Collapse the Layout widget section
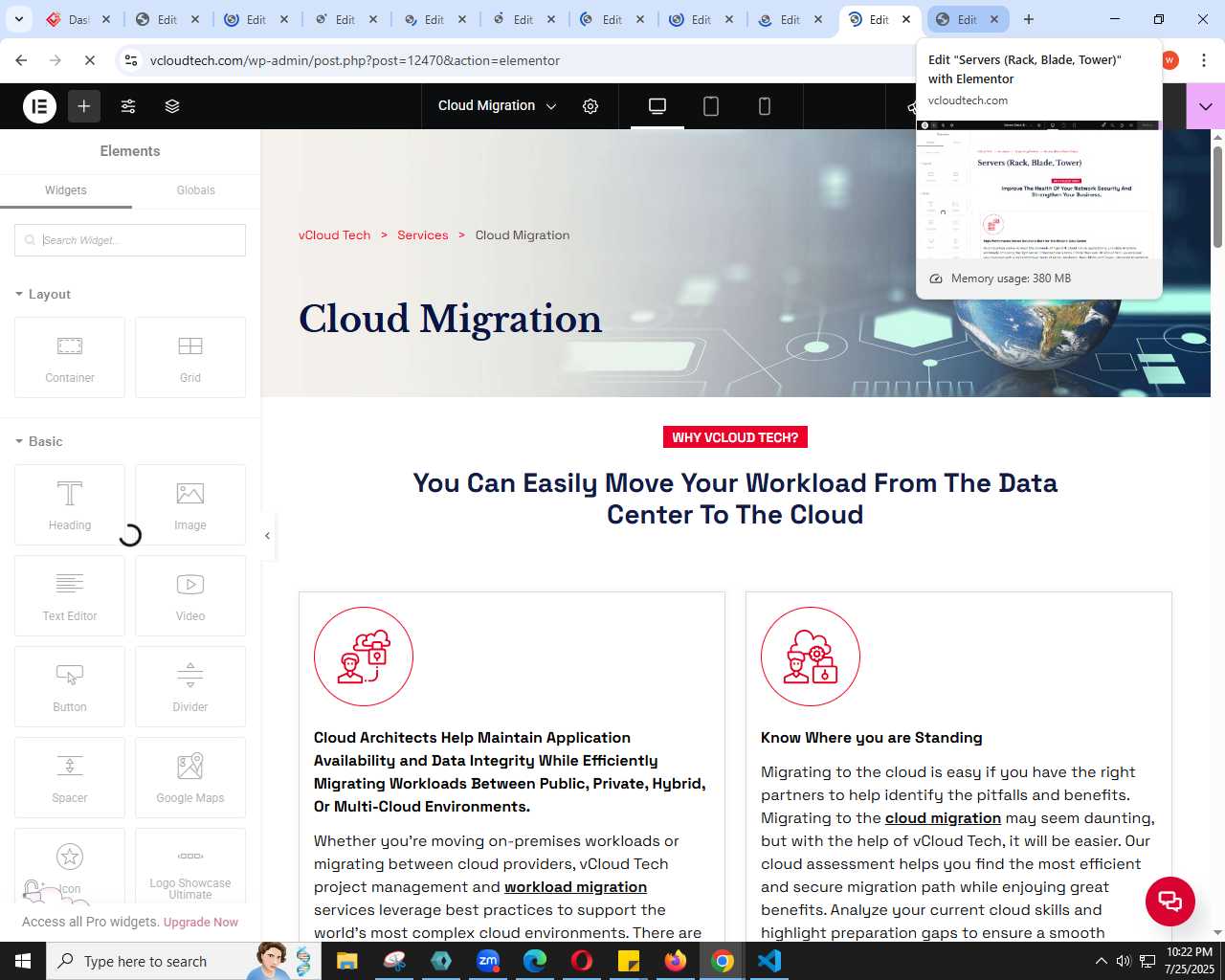This screenshot has height=980, width=1225. point(43,295)
